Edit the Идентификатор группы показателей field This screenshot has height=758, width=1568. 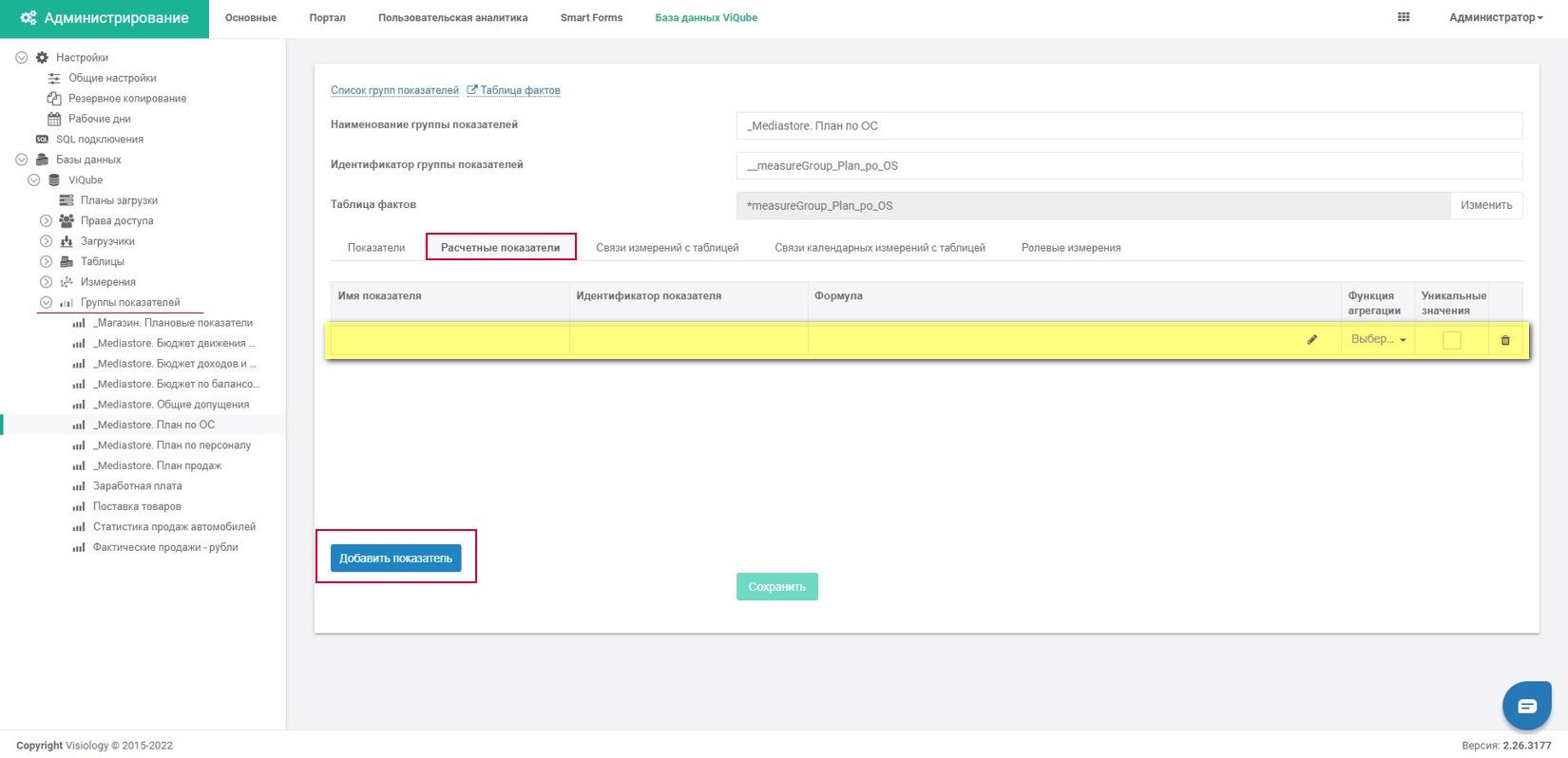[x=1129, y=165]
